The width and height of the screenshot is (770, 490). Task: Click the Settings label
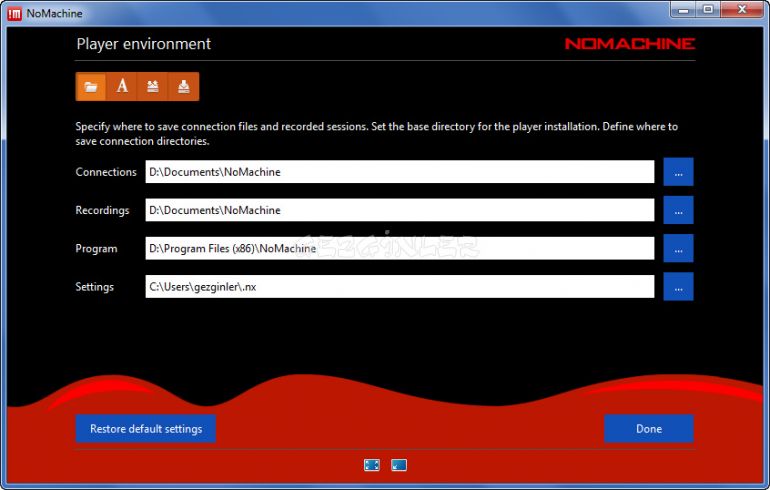[x=94, y=287]
